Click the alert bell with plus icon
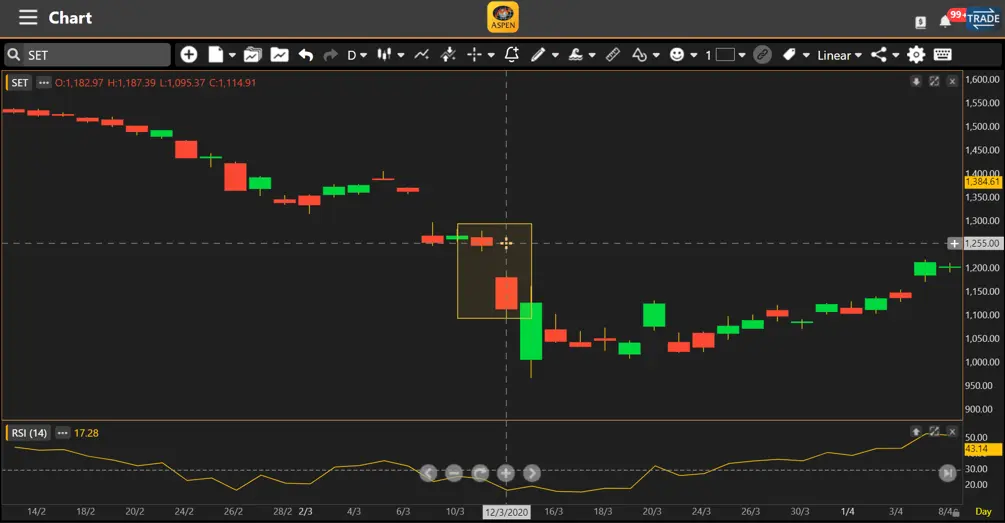This screenshot has height=523, width=1005. pos(512,55)
